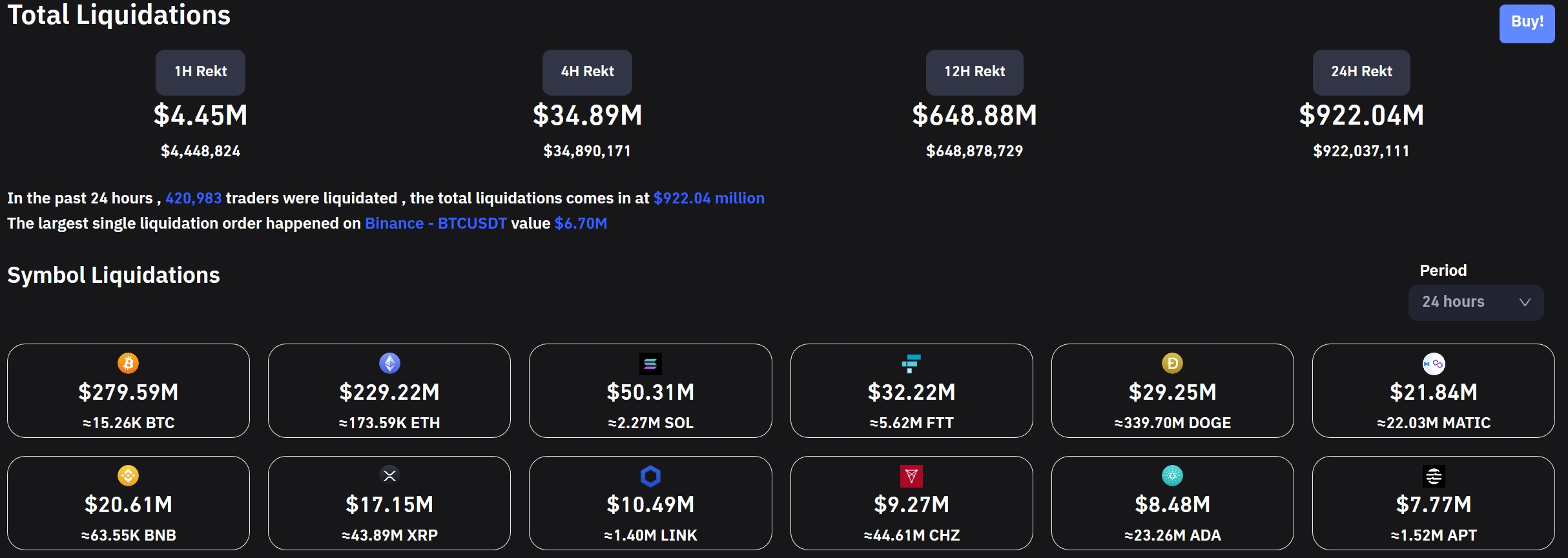Open the Period 24 hours dropdown
The width and height of the screenshot is (1568, 558).
[x=1475, y=302]
